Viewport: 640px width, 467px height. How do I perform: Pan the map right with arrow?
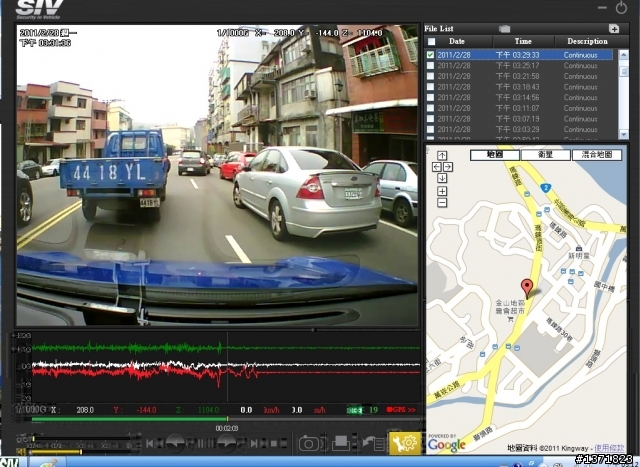pos(448,167)
